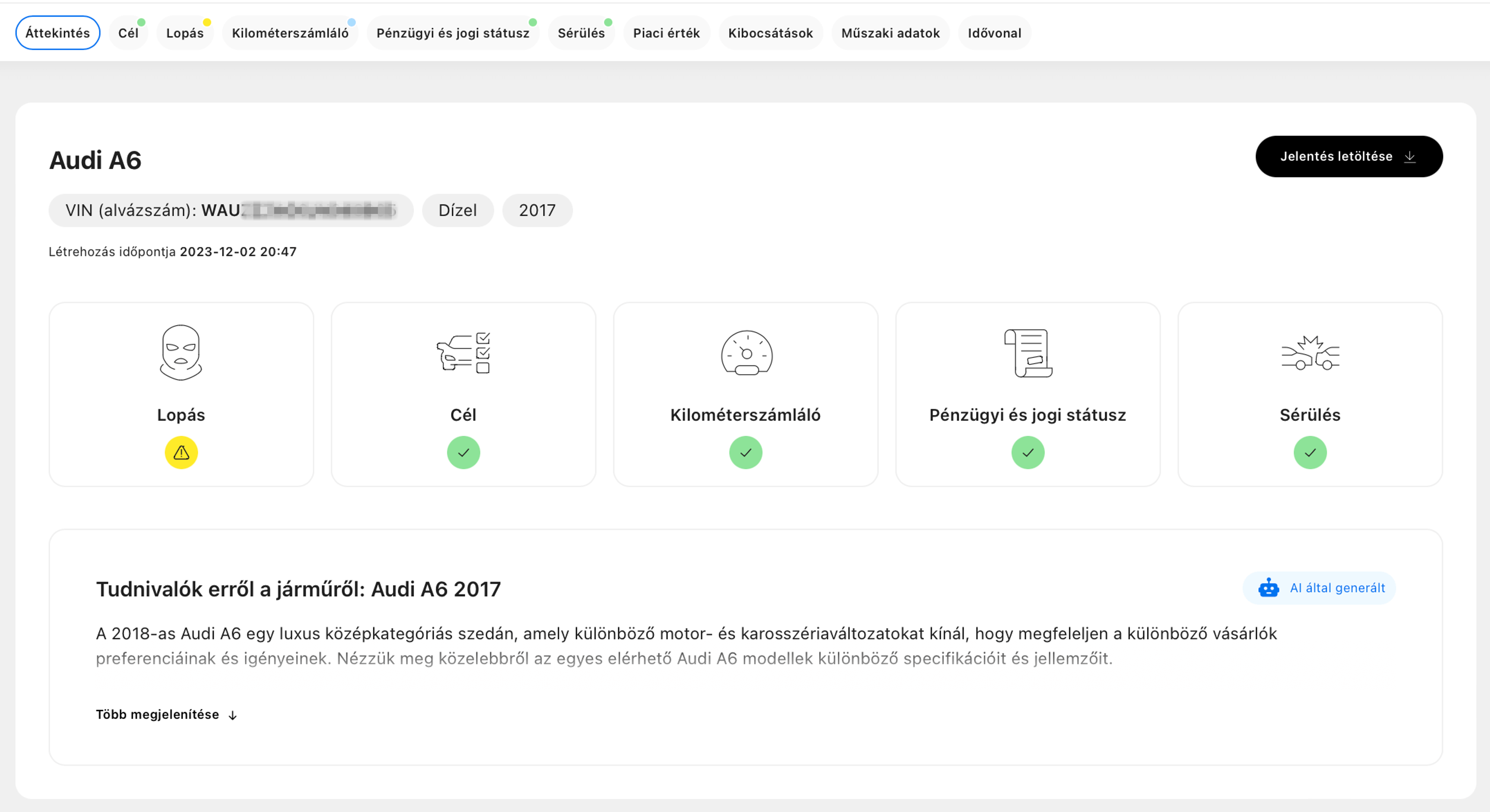Click the odometer gauge icon
This screenshot has height=812, width=1490.
click(x=746, y=353)
